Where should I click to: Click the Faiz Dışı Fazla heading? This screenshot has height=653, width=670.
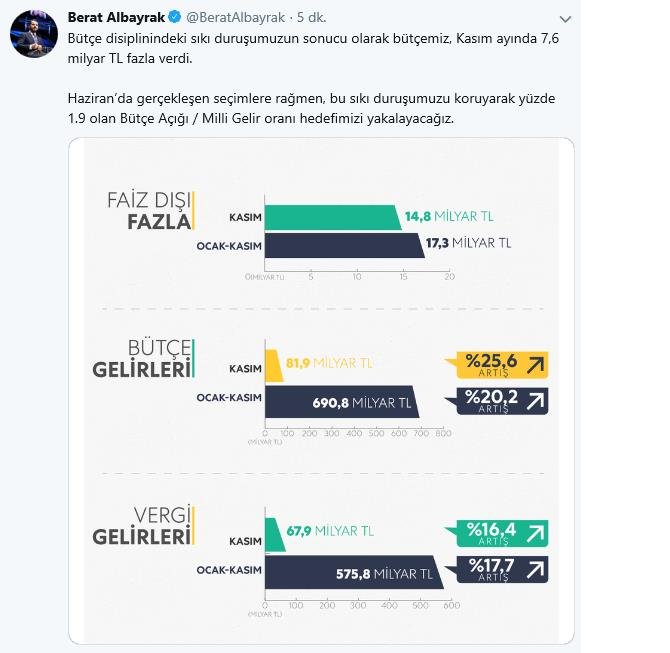(150, 211)
